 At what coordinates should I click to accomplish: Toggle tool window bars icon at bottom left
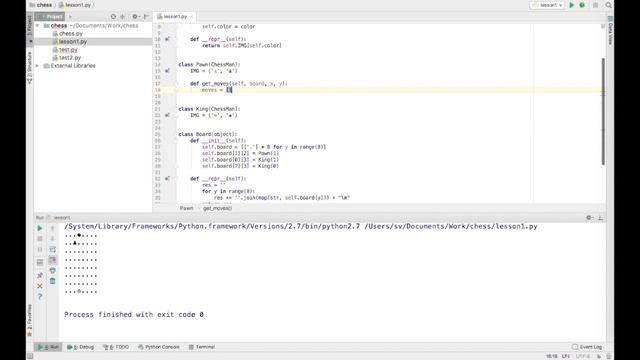[x=30, y=356]
